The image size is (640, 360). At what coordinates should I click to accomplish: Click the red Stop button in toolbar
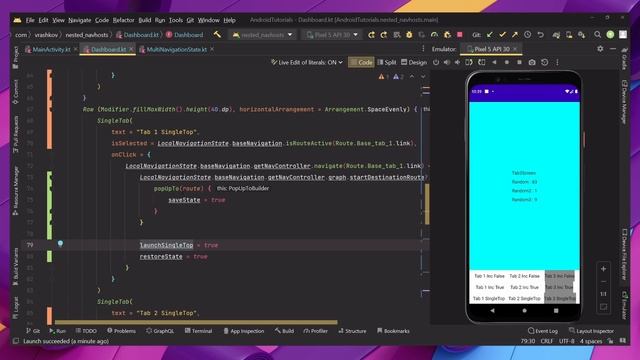coord(460,35)
